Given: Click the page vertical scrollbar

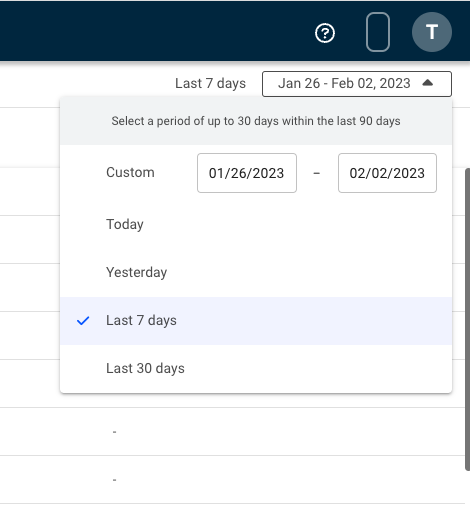Looking at the screenshot, I should tap(467, 319).
